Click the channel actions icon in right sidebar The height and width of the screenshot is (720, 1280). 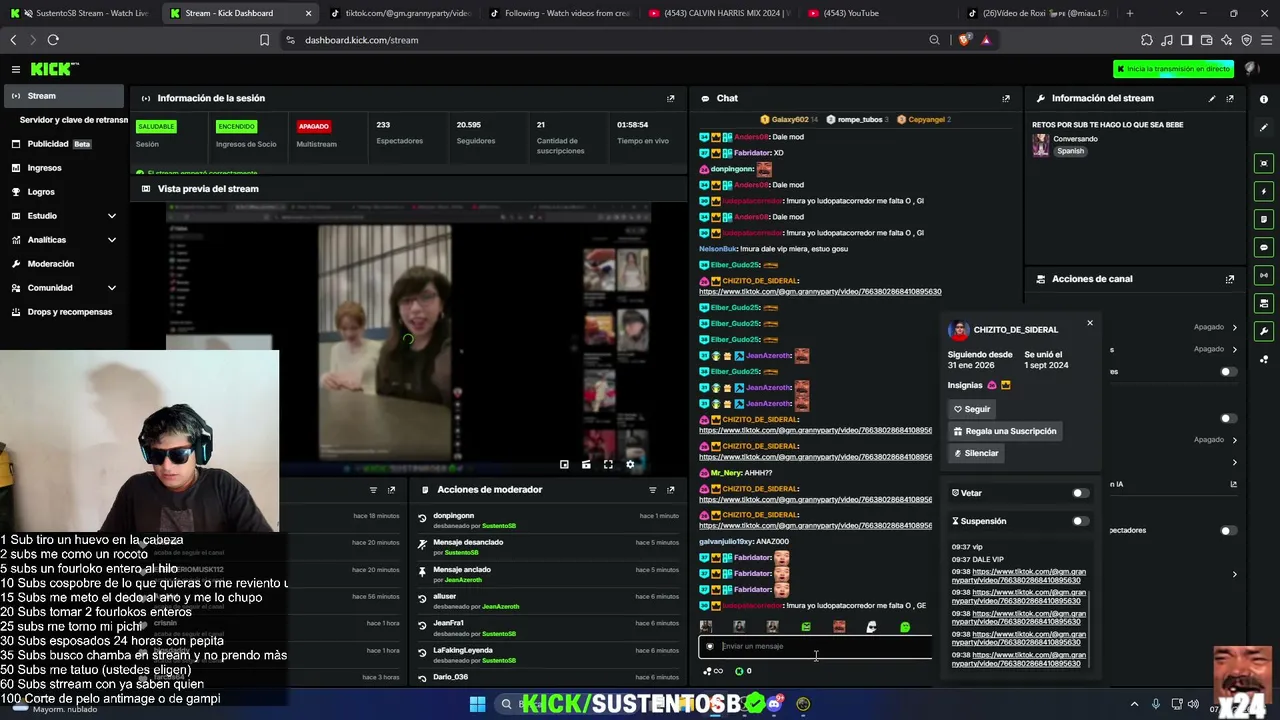tap(1264, 303)
